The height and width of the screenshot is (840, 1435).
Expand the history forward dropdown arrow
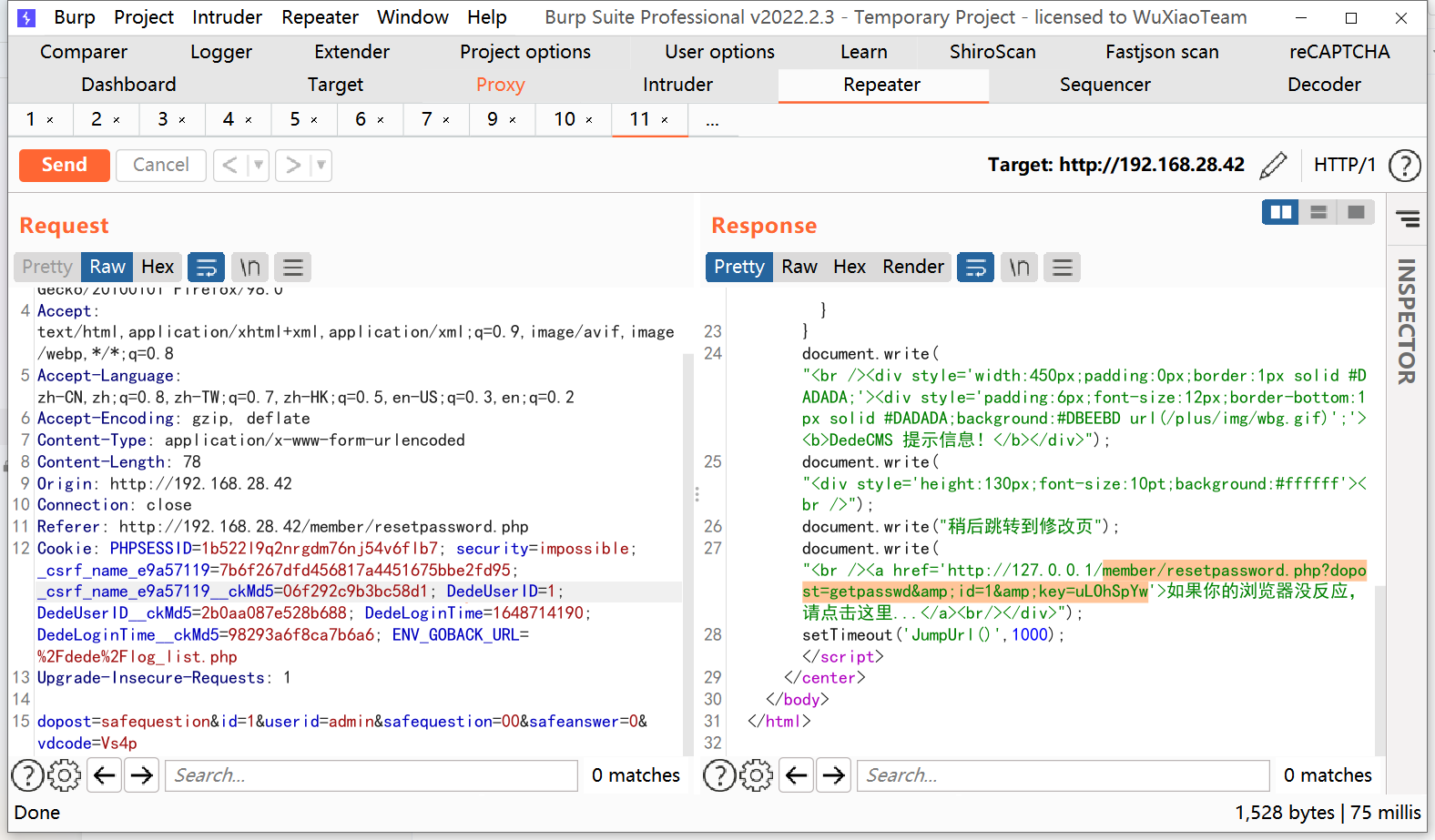point(321,166)
